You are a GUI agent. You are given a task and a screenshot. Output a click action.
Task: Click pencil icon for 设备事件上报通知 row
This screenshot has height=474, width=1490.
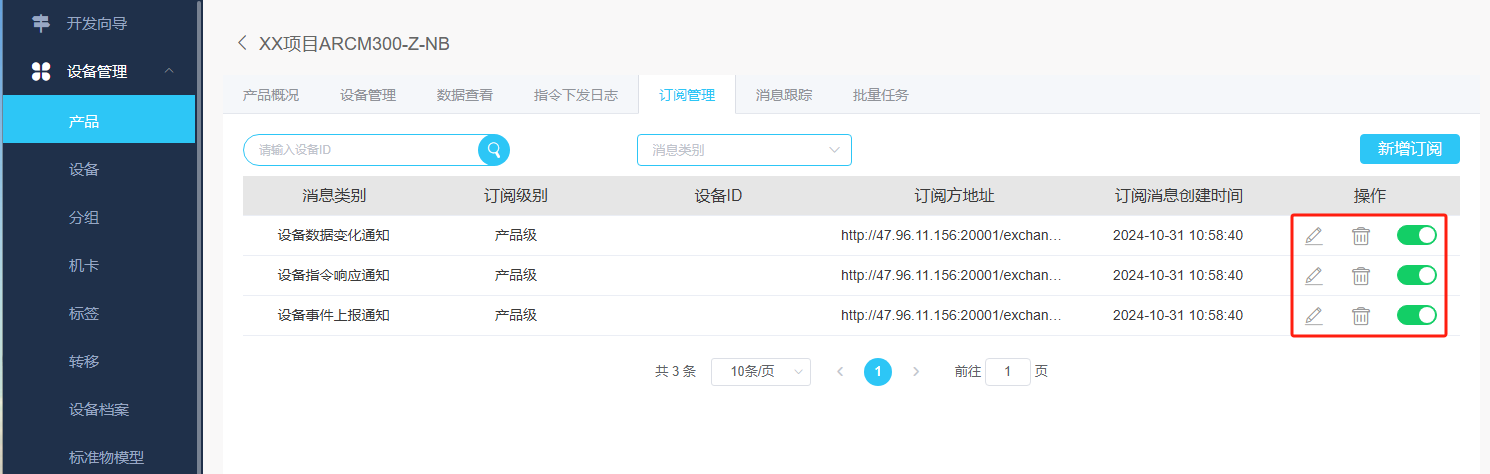pos(1313,316)
